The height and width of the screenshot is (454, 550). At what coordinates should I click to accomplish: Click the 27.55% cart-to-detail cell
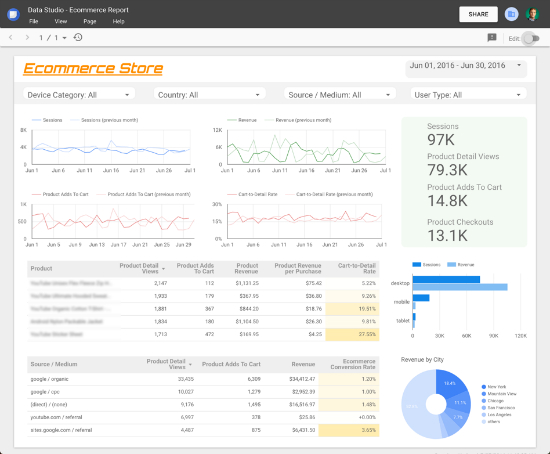pos(352,334)
